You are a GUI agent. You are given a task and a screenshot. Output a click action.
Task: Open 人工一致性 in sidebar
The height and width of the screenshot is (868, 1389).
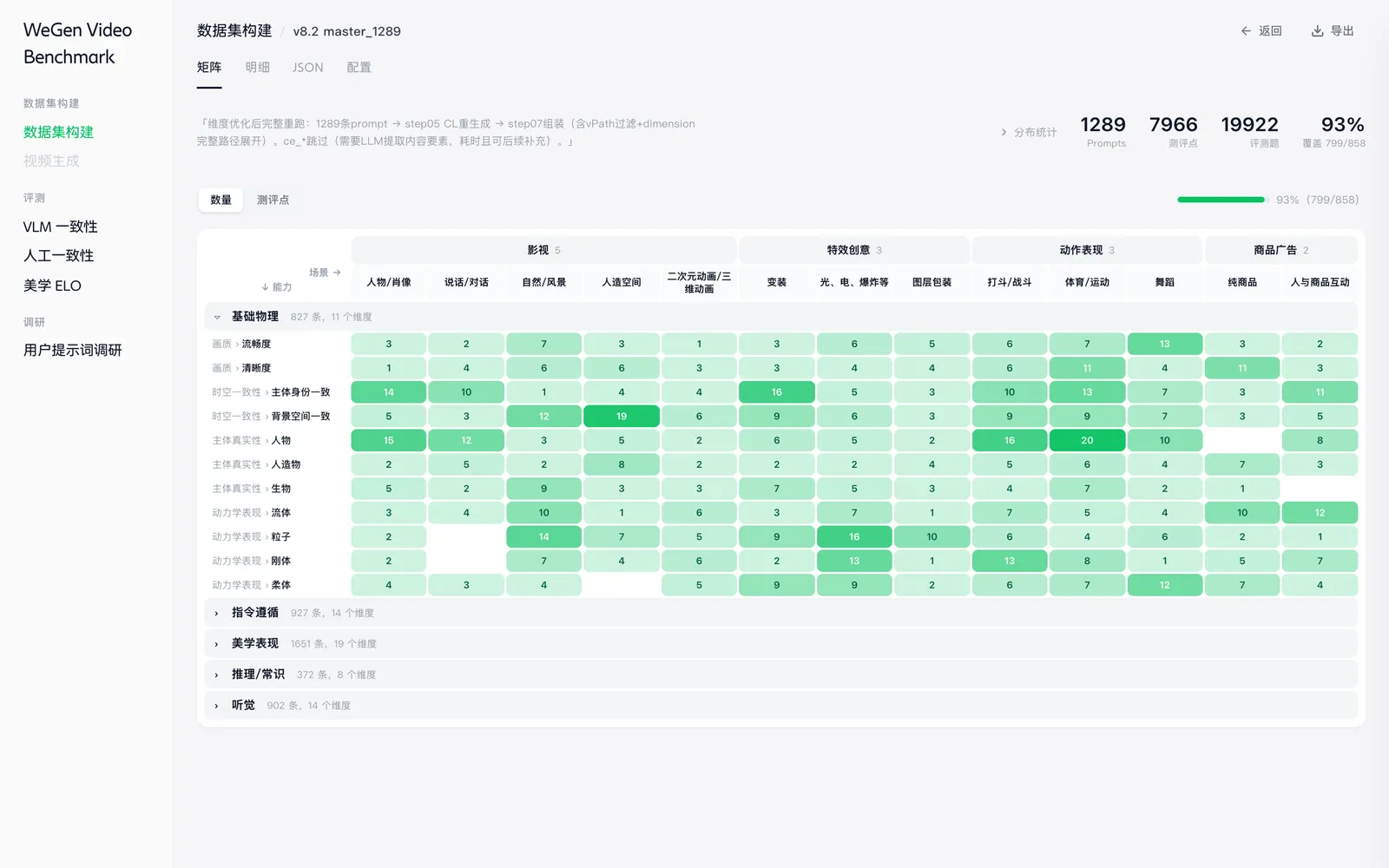(58, 256)
